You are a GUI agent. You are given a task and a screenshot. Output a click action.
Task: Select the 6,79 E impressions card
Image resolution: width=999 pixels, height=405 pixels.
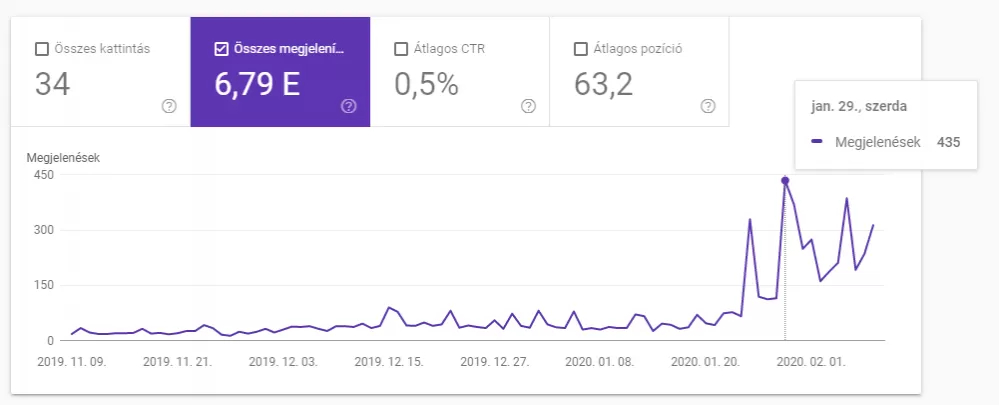coord(280,72)
